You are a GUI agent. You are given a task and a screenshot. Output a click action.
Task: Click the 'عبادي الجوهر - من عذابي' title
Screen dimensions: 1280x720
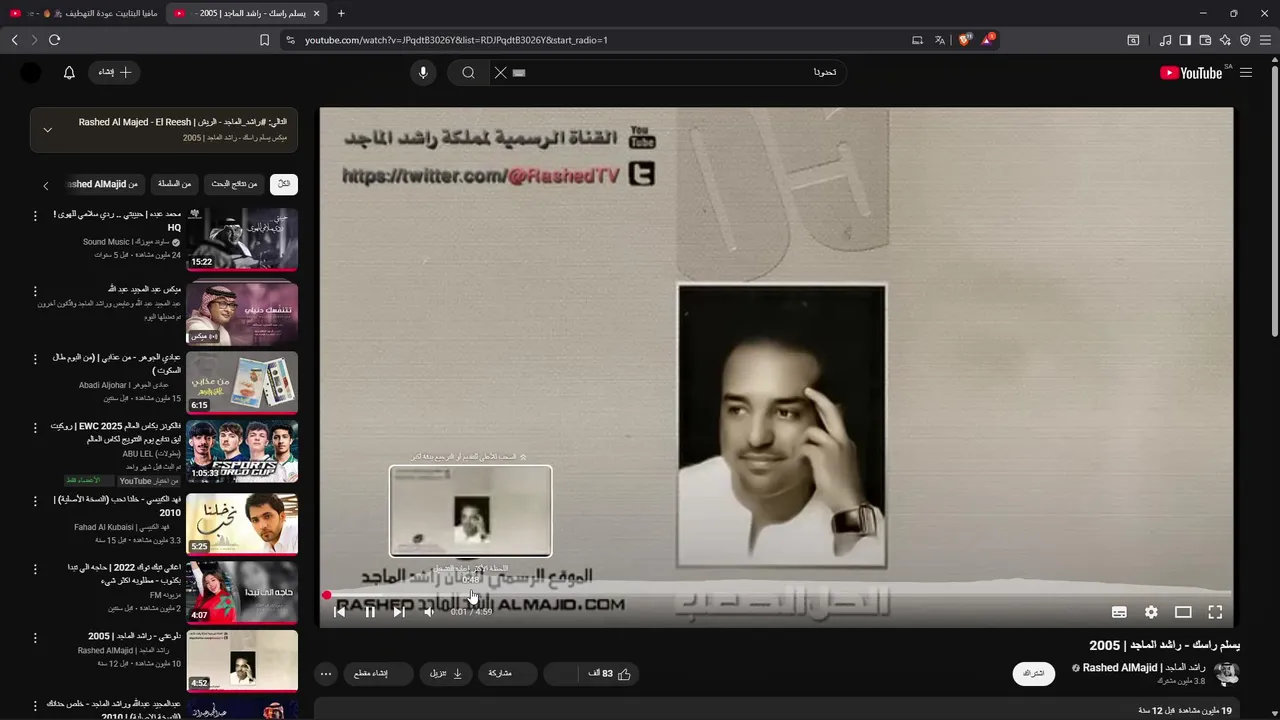pyautogui.click(x=118, y=363)
